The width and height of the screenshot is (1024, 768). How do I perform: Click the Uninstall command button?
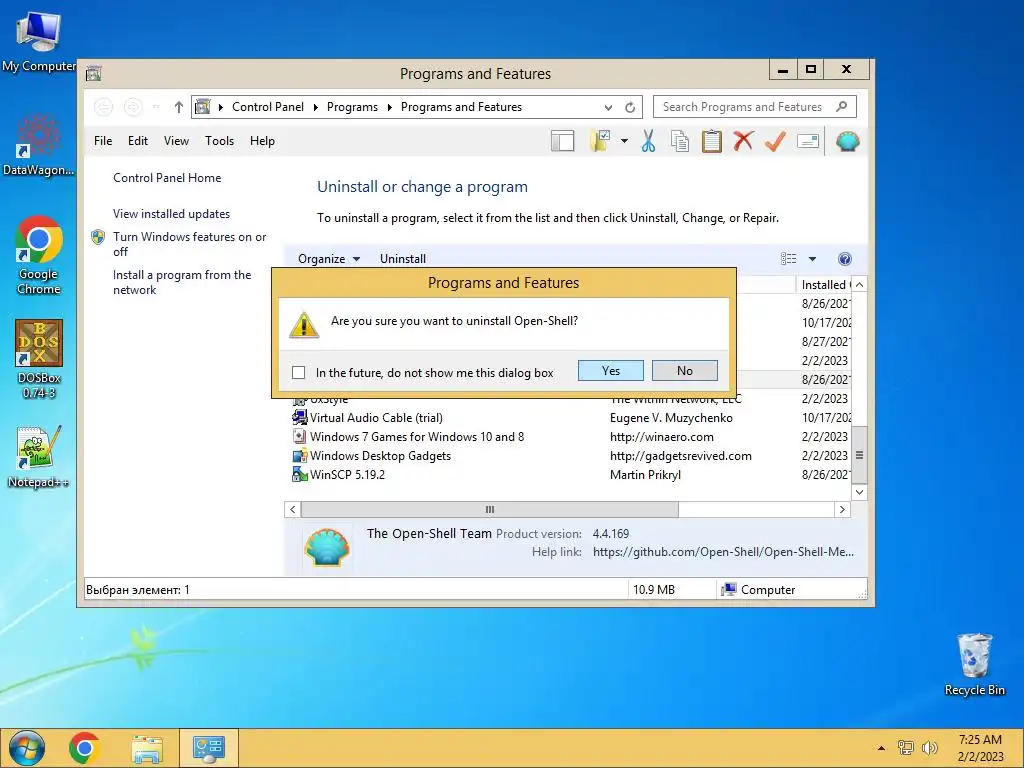(x=403, y=259)
